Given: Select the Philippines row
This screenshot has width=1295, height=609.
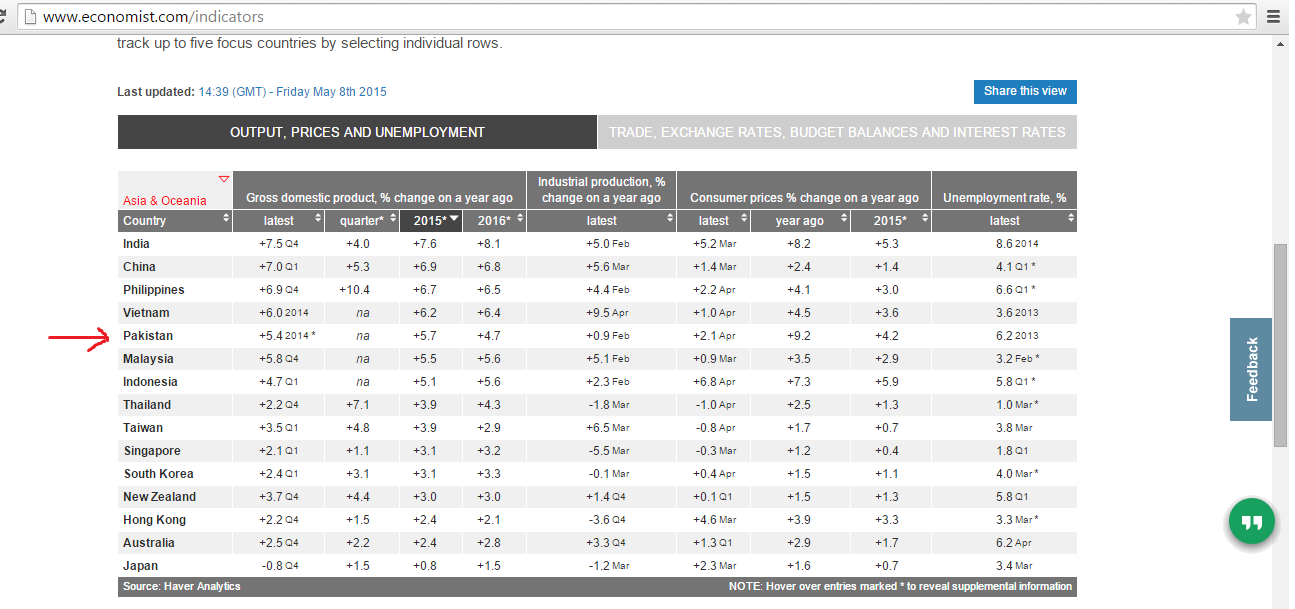Looking at the screenshot, I should (x=597, y=290).
